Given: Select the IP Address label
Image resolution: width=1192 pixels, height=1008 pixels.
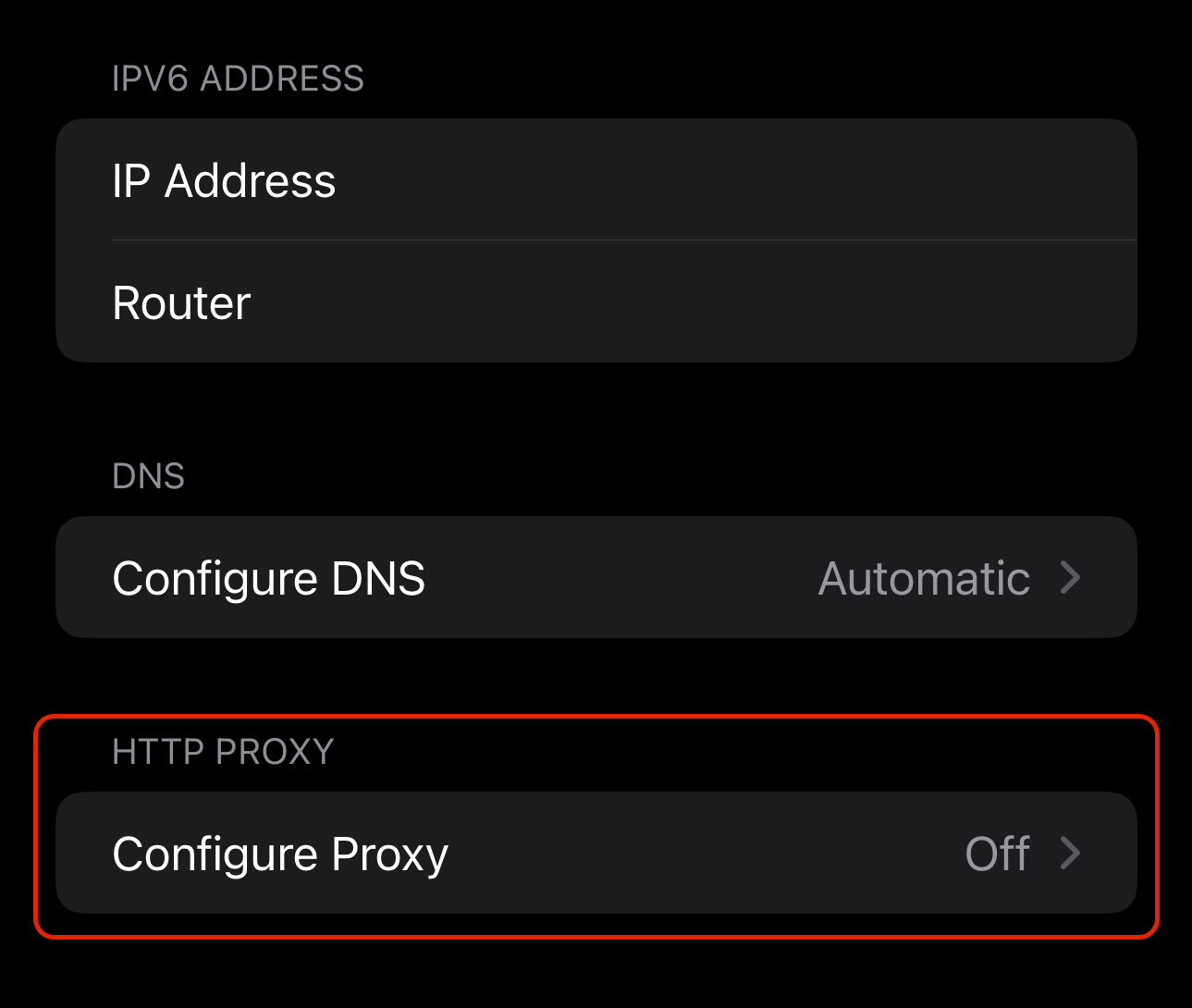Looking at the screenshot, I should coord(224,180).
